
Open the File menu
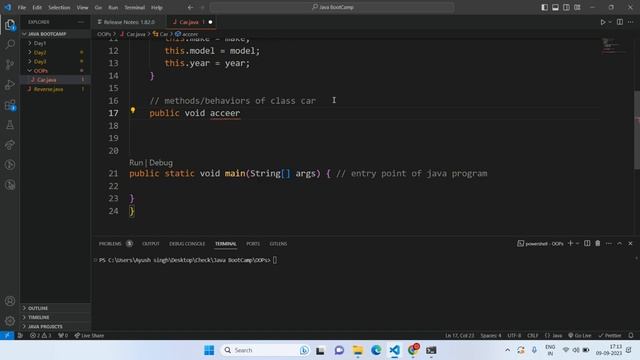click(x=22, y=7)
